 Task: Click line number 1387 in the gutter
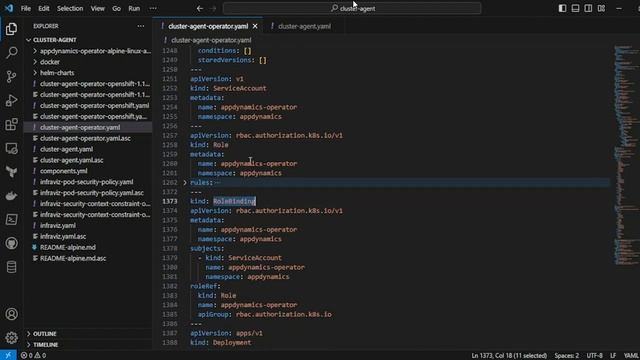[x=170, y=333]
